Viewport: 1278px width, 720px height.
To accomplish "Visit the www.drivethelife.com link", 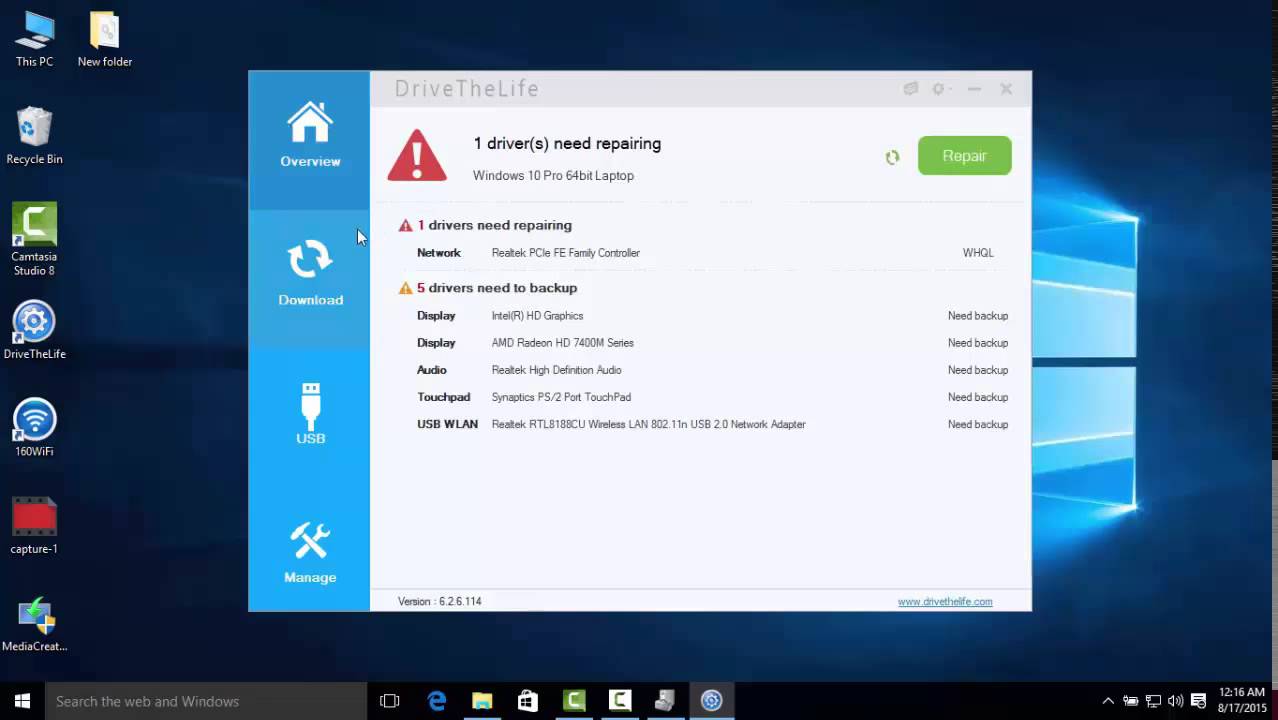I will [945, 602].
